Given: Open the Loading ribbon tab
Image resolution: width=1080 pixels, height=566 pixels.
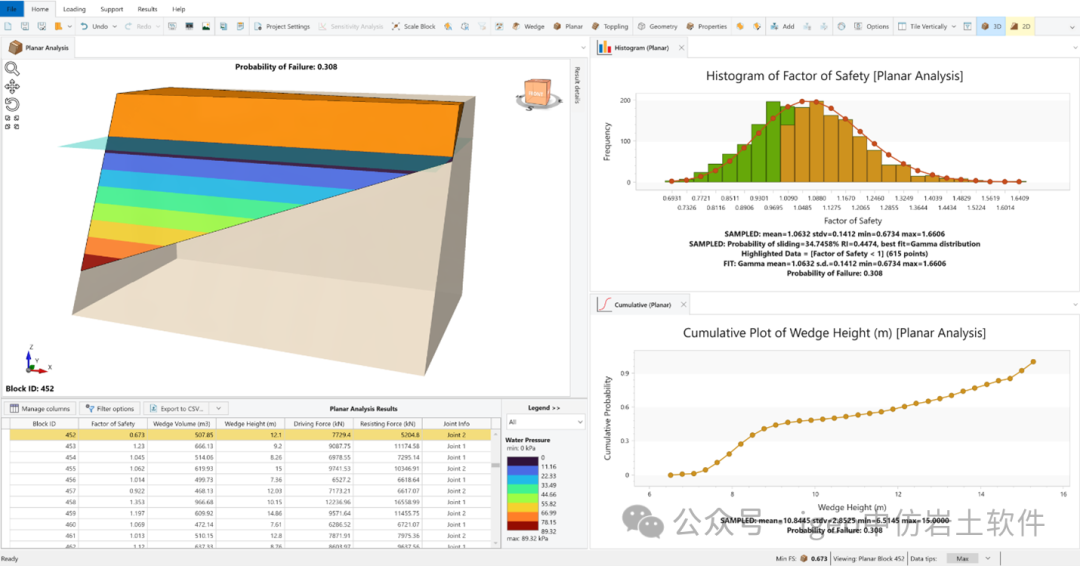Looking at the screenshot, I should pos(74,8).
